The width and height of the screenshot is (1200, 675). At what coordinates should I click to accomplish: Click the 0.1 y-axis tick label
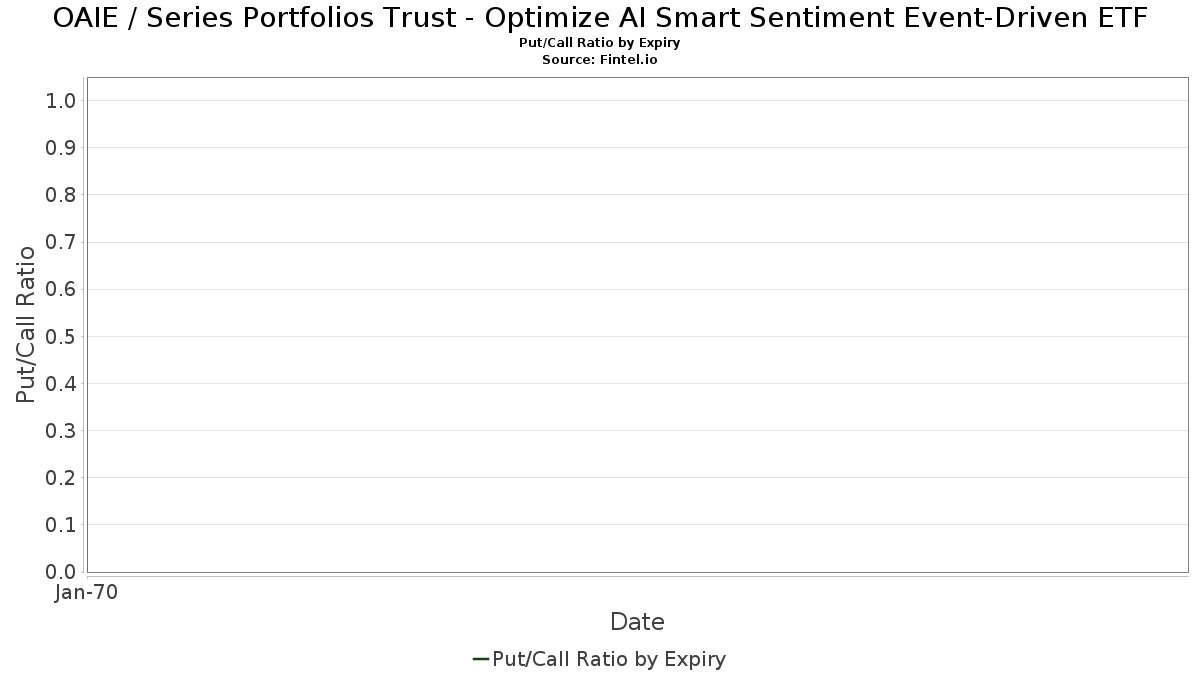[x=61, y=525]
